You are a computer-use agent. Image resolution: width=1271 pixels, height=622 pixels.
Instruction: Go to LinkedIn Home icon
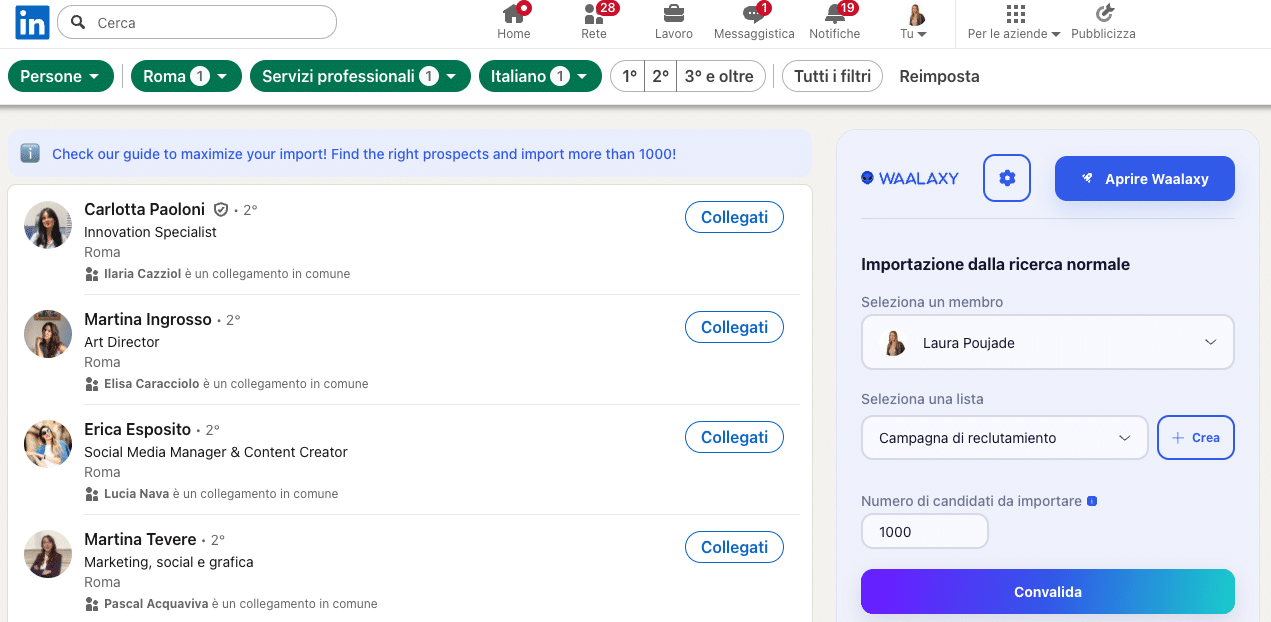point(514,14)
